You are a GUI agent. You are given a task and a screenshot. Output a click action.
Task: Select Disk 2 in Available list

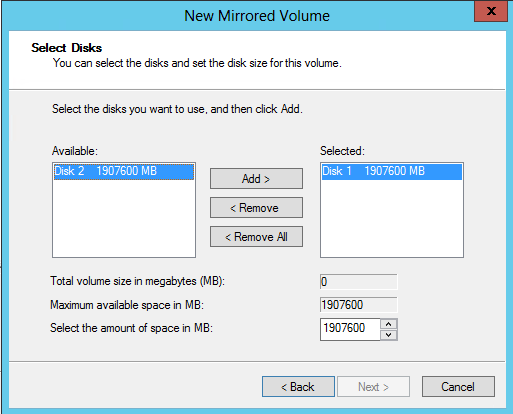[x=124, y=171]
